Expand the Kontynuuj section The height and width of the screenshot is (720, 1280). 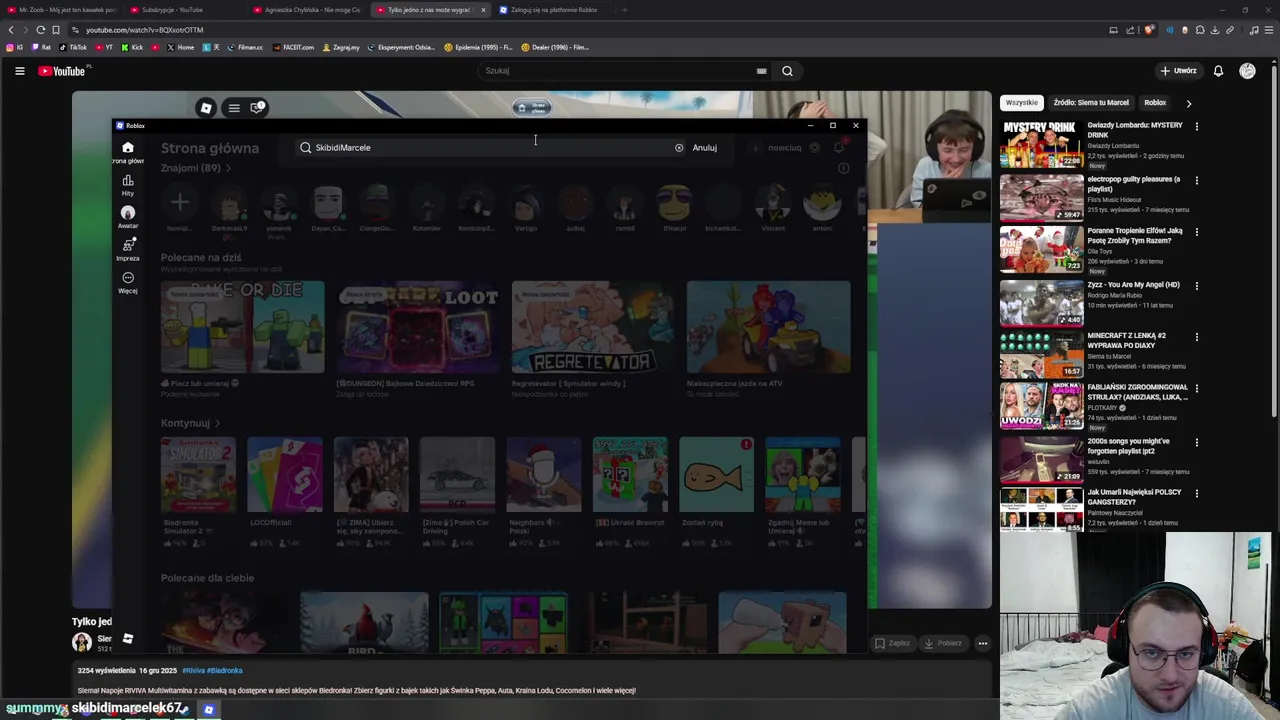(190, 423)
